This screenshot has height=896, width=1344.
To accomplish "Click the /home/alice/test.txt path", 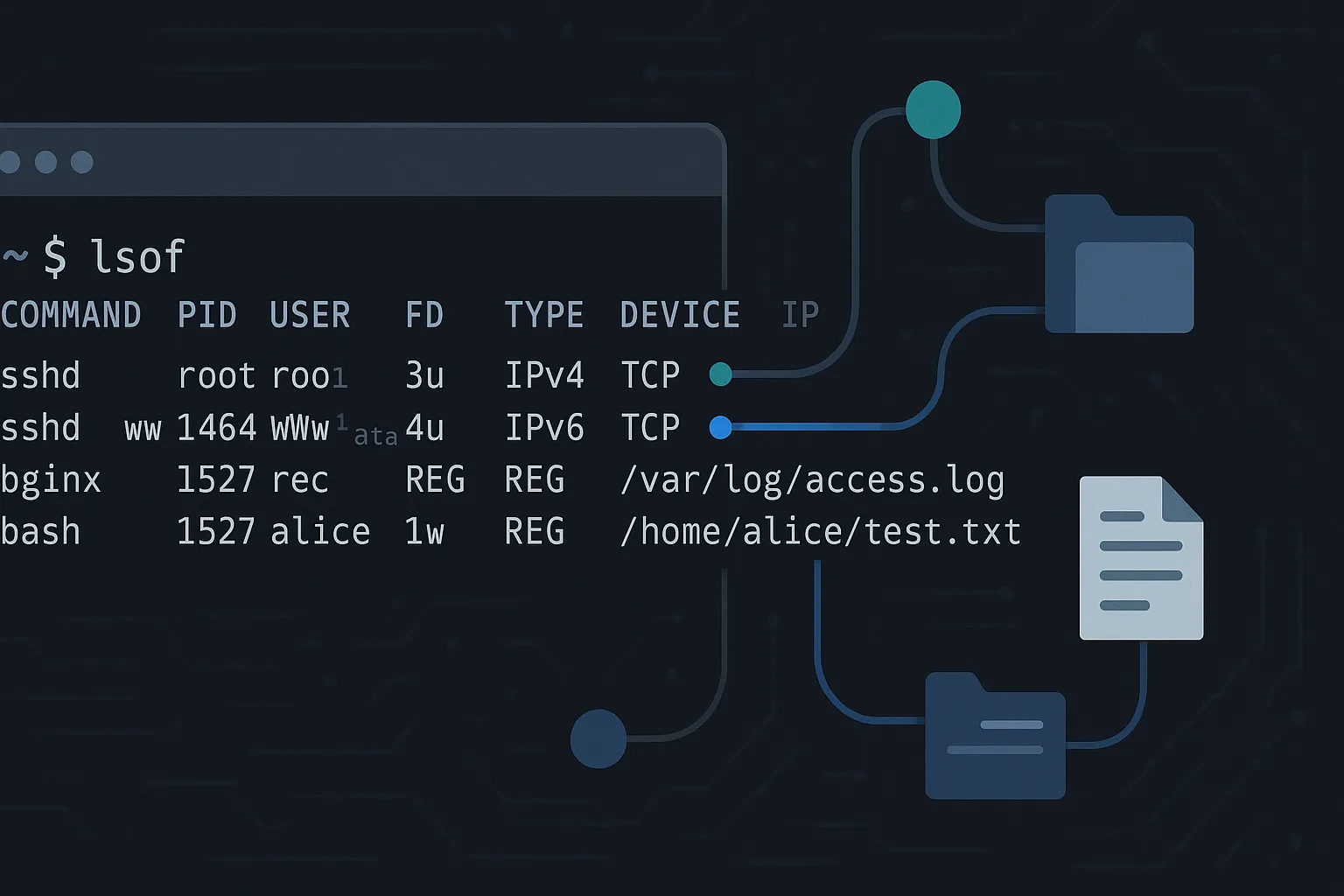I will coord(820,532).
